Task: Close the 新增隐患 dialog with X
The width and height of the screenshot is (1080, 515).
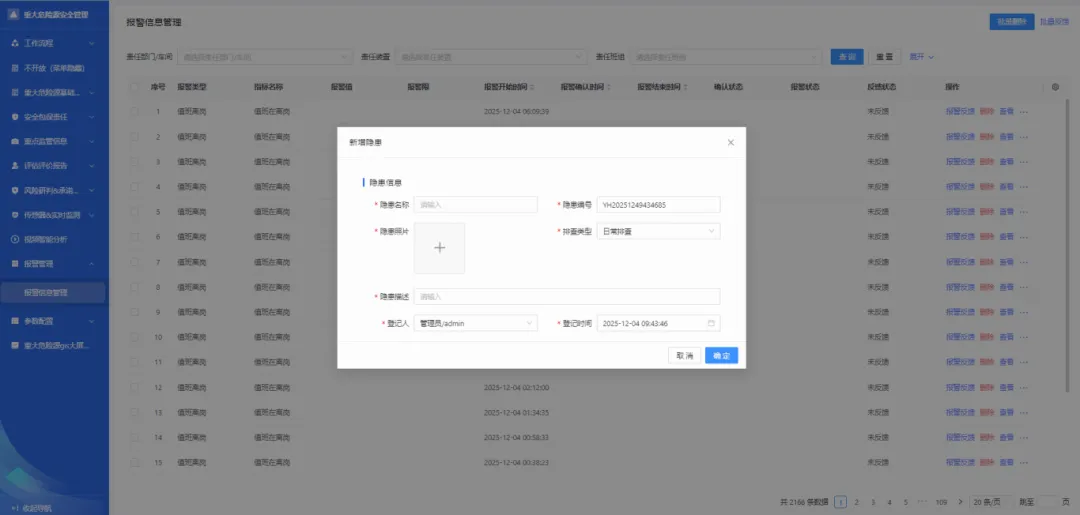Action: click(731, 143)
